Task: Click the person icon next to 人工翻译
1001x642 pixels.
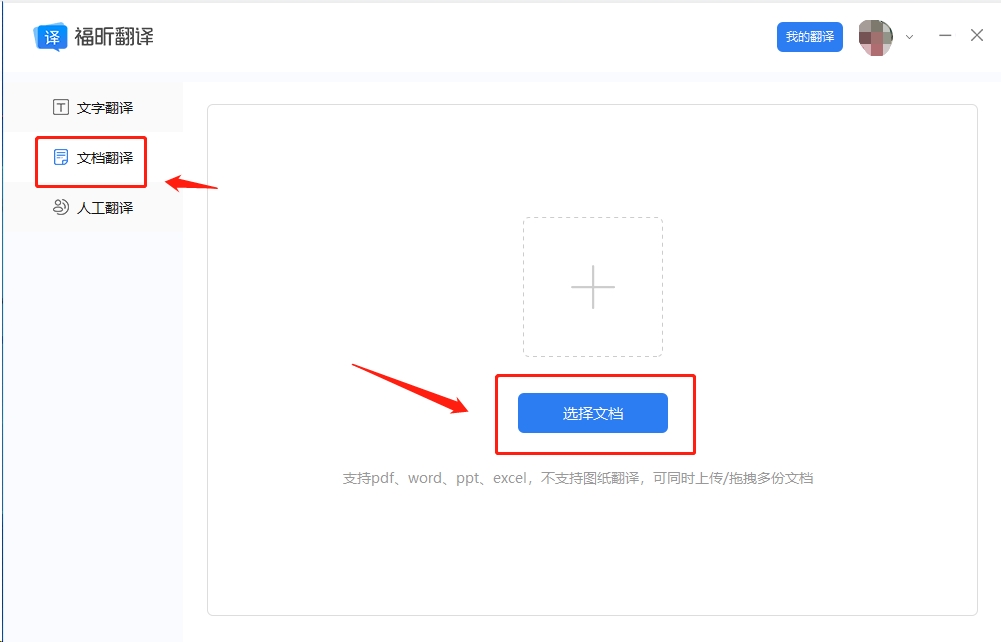Action: coord(60,208)
